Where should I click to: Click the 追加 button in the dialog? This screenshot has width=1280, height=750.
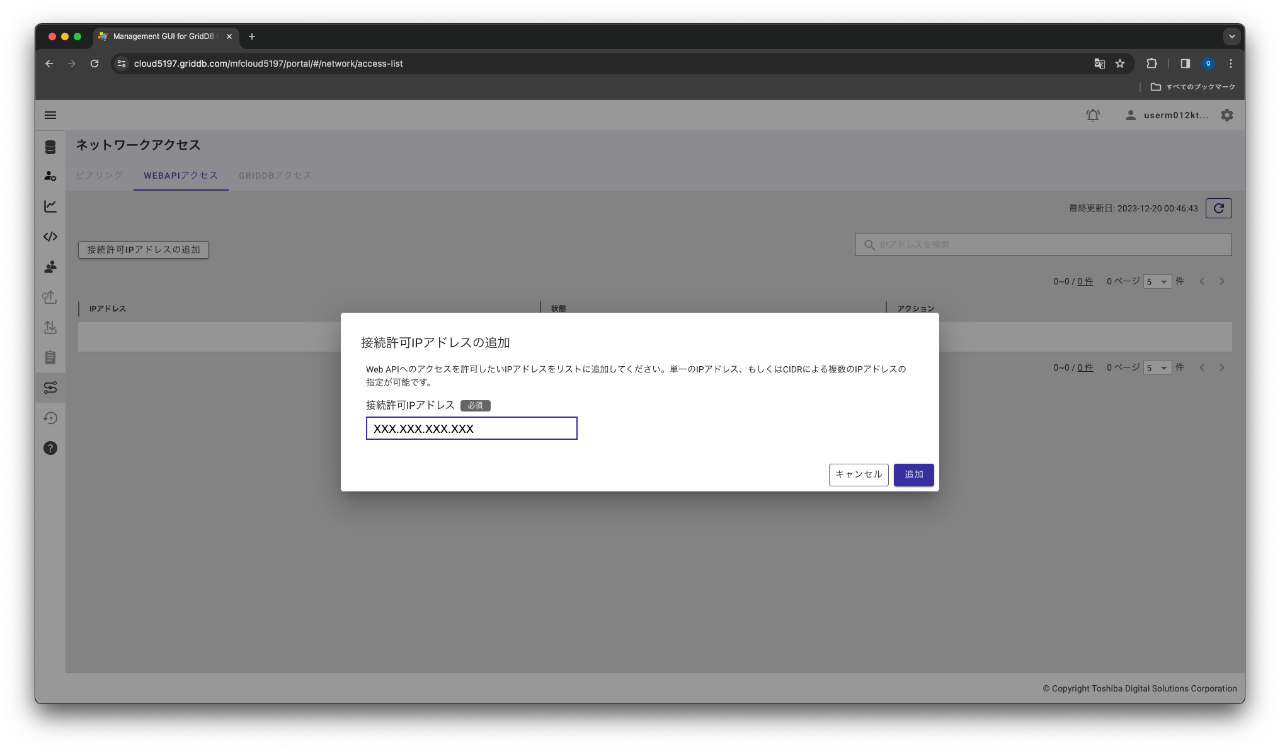click(x=914, y=474)
